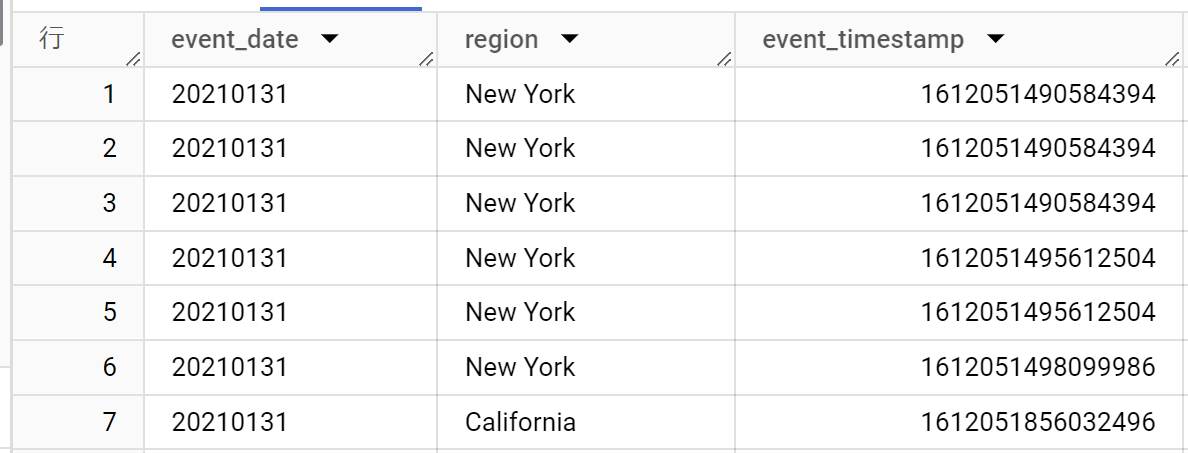Open the region column dropdown arrow
This screenshot has width=1188, height=453.
569,40
